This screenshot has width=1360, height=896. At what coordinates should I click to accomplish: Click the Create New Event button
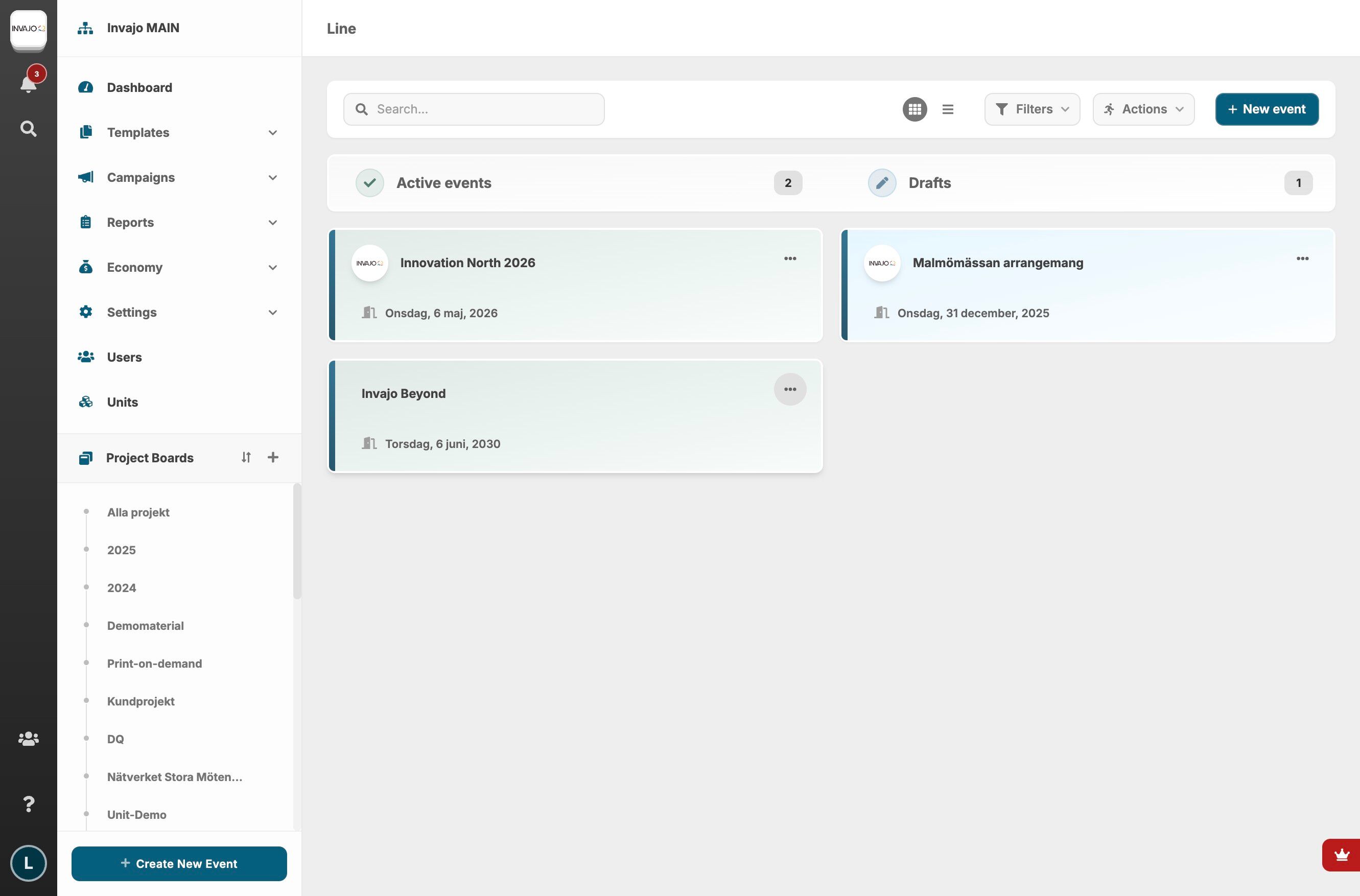coord(179,863)
